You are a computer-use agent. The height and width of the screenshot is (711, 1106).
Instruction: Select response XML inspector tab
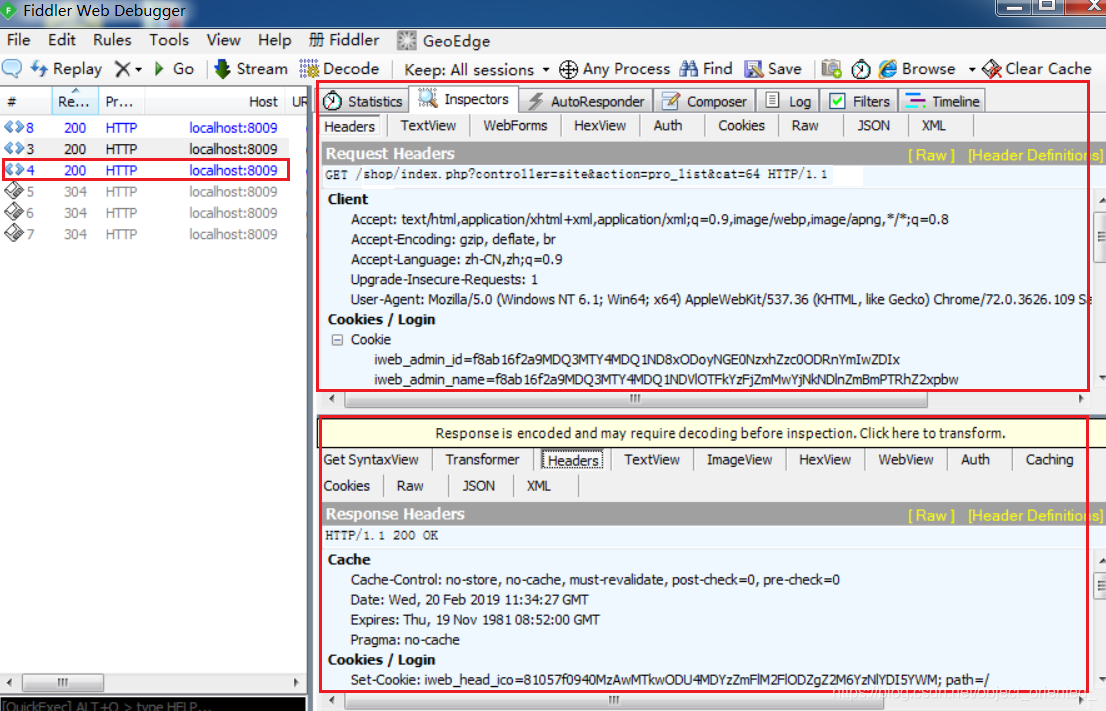tap(539, 486)
